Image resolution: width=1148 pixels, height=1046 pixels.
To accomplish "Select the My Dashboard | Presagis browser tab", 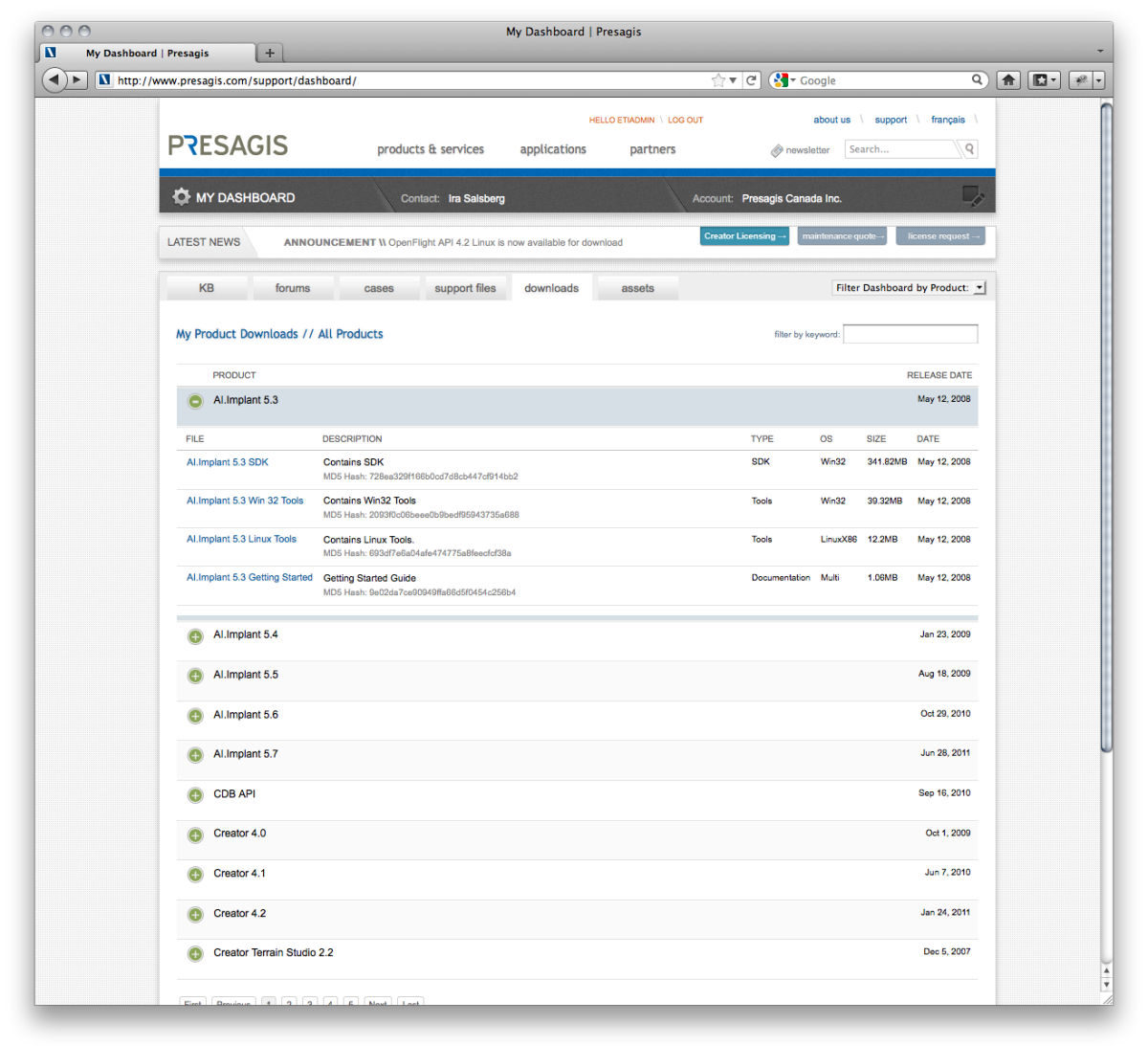I will (147, 53).
